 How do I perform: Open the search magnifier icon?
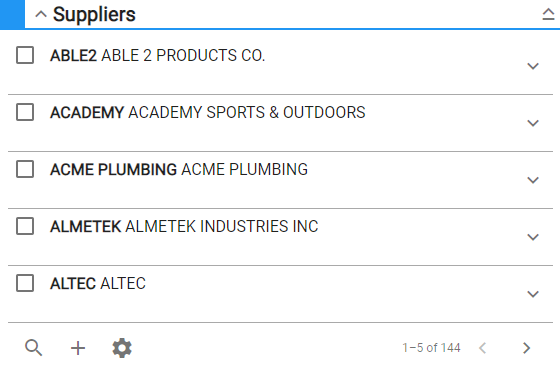click(34, 348)
